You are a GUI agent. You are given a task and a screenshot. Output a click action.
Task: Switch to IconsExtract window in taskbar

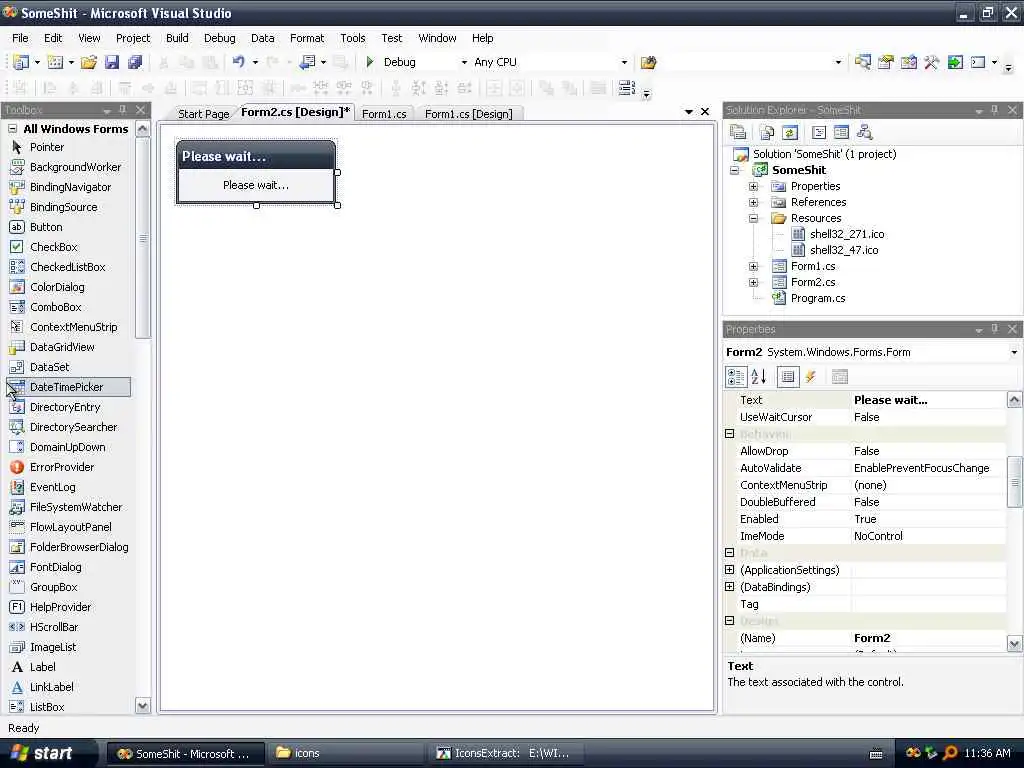503,753
